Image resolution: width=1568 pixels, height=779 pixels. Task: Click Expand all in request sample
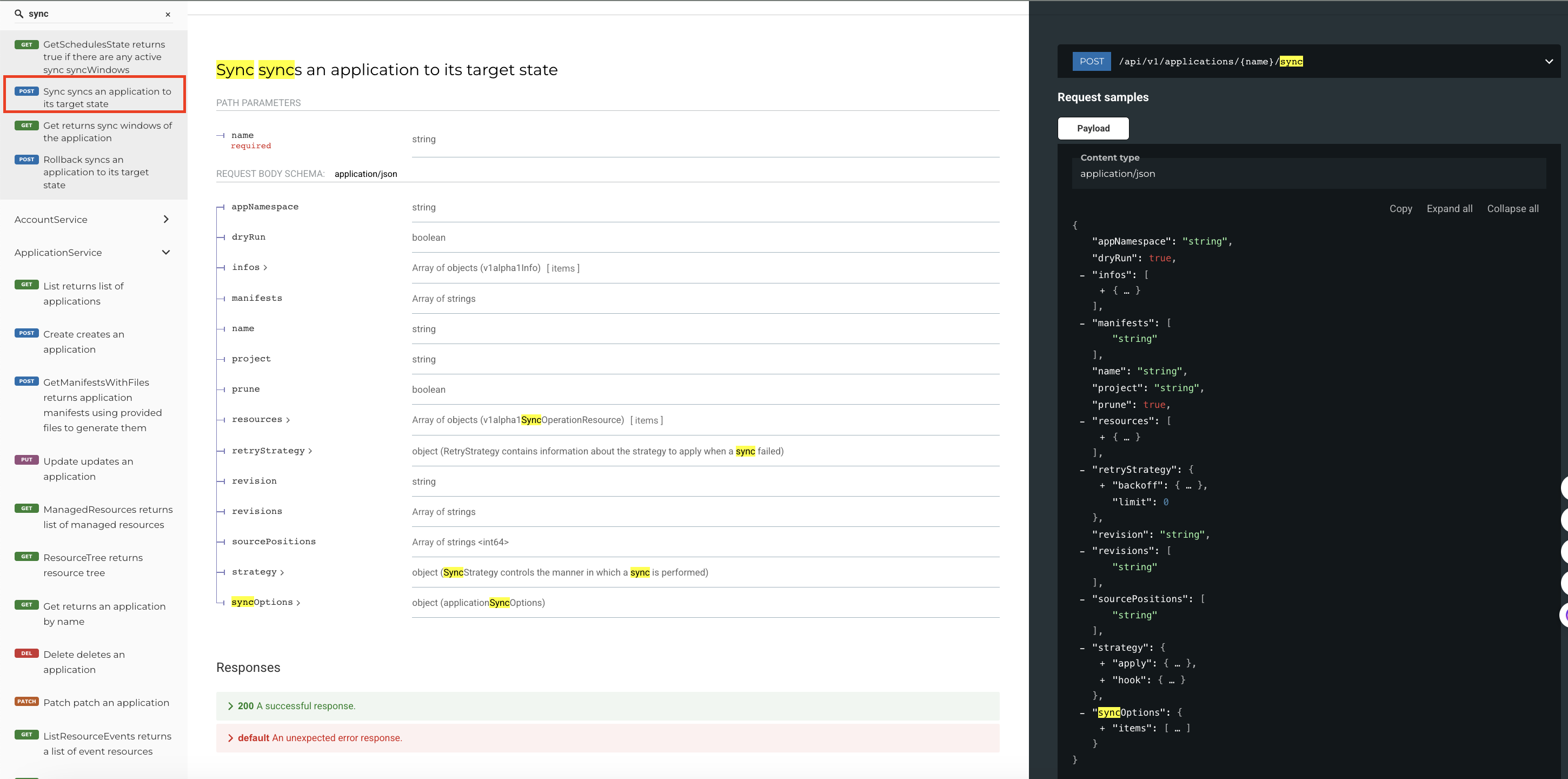pos(1449,209)
